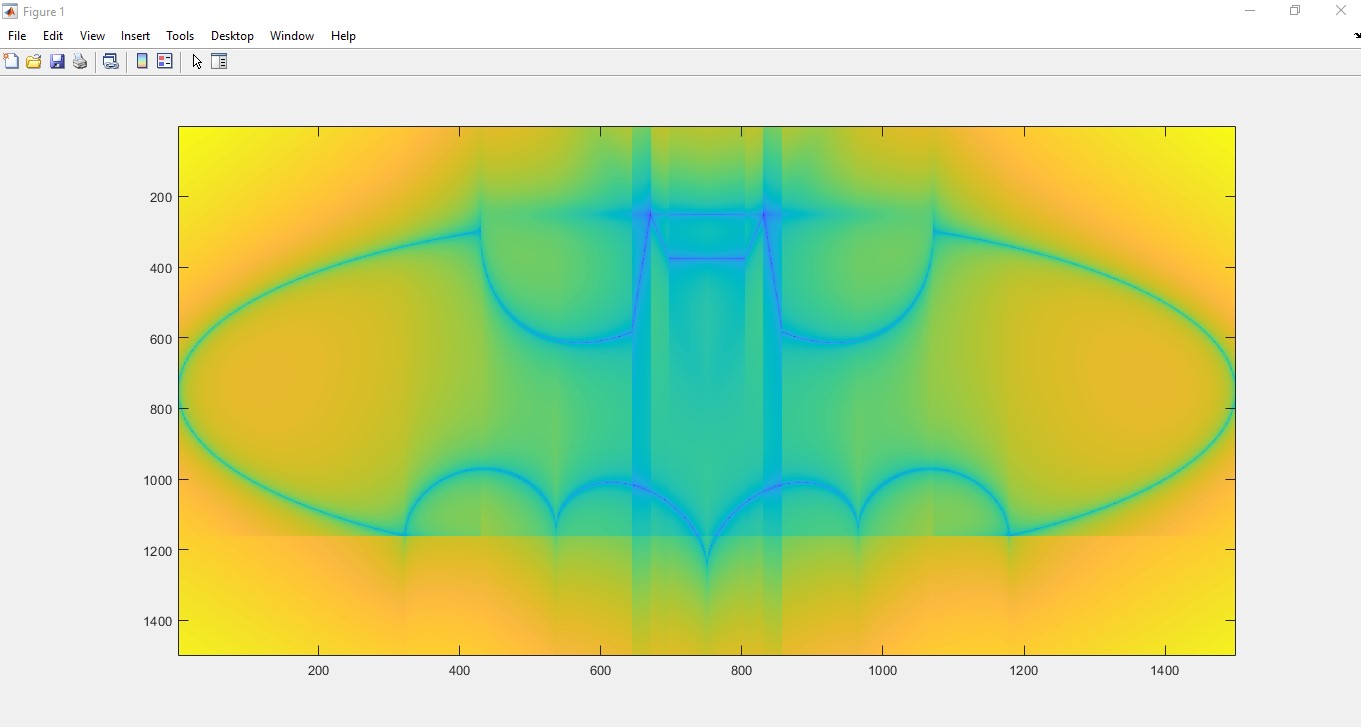Open a saved figure file
The height and width of the screenshot is (727, 1361).
click(x=33, y=61)
